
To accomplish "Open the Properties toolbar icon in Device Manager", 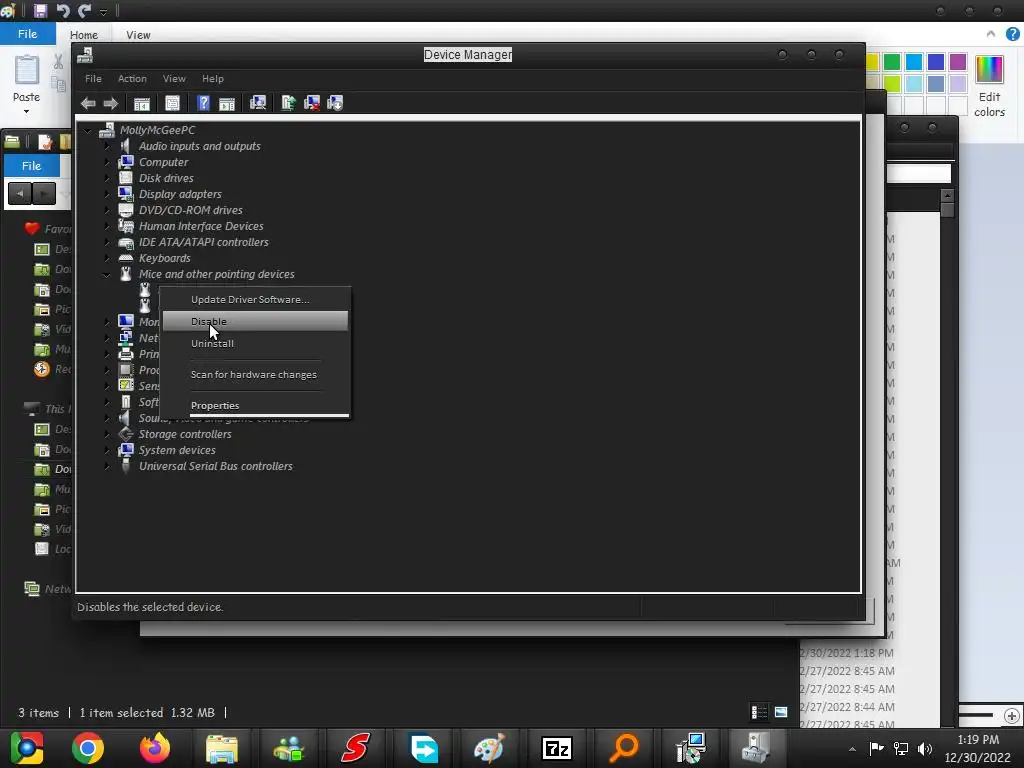I will click(172, 103).
